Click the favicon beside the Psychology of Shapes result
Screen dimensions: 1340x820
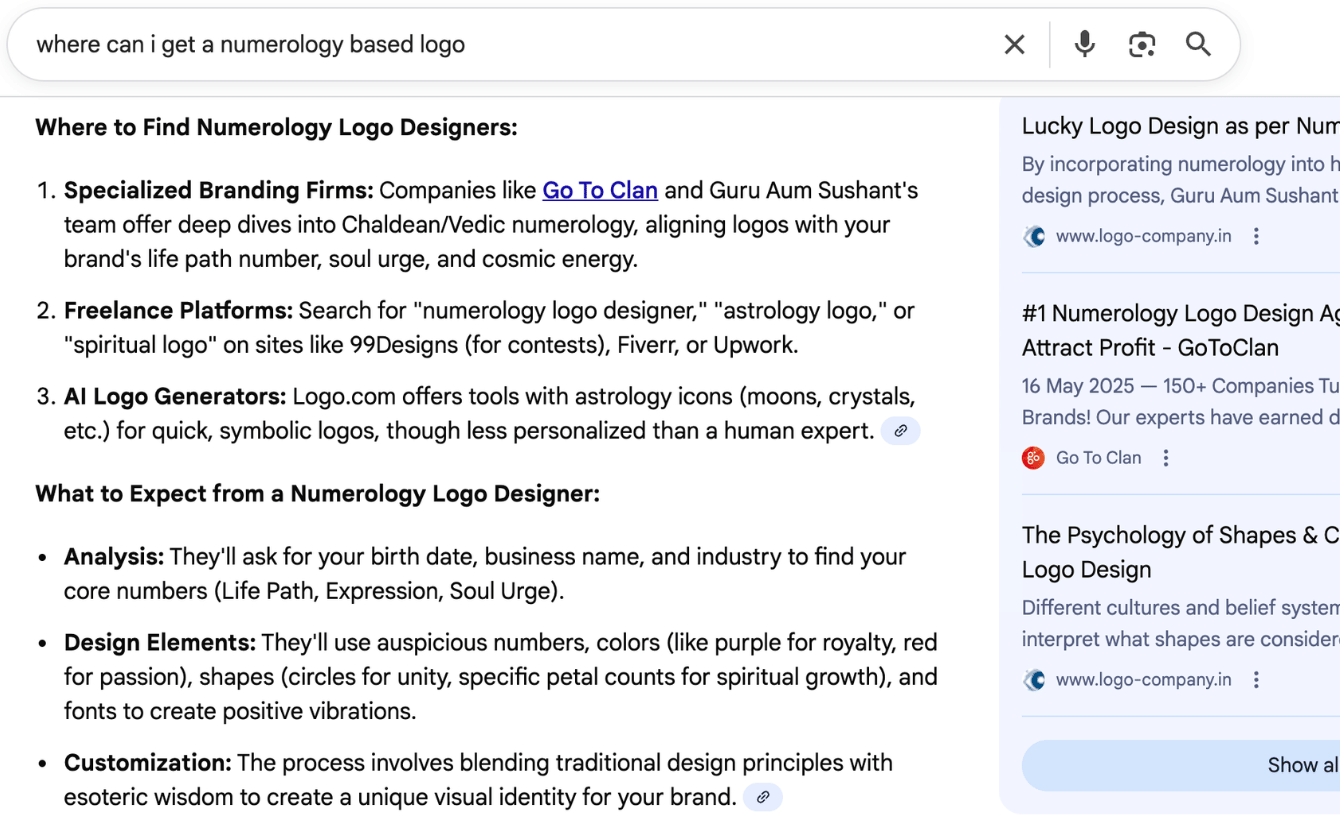point(1033,679)
